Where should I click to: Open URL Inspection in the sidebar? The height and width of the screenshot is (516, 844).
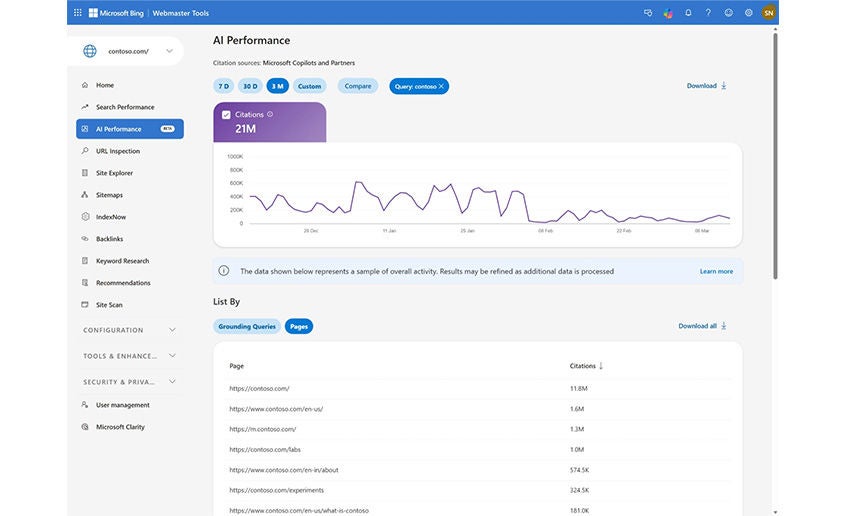(x=118, y=151)
